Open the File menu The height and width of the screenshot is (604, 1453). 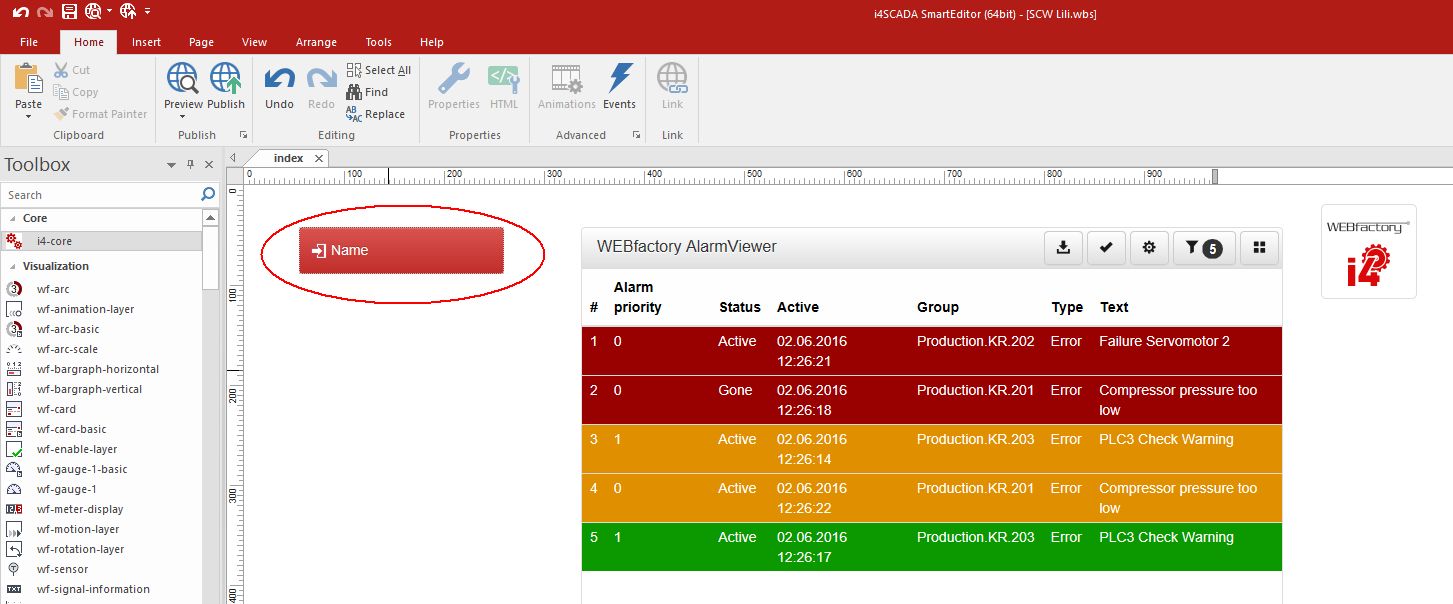click(x=29, y=42)
